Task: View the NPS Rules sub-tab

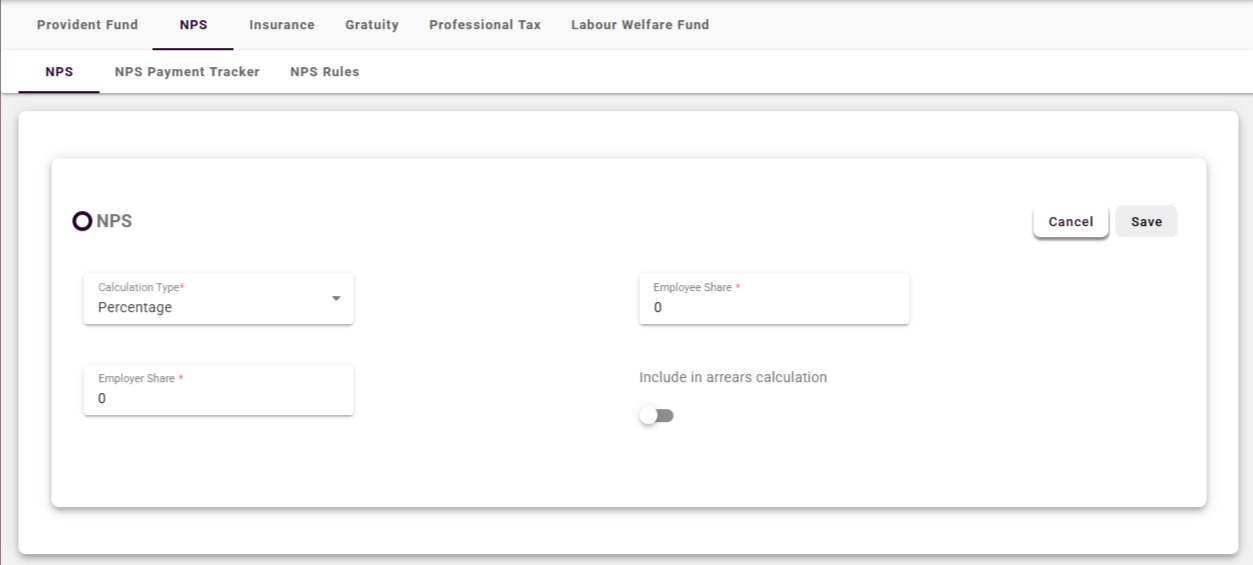Action: 324,72
